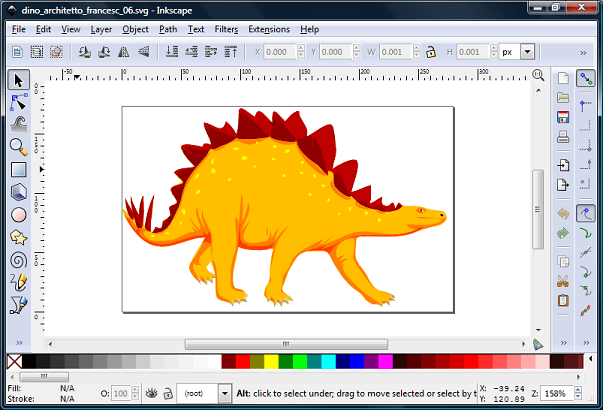
Task: Click the opacity value field
Action: click(x=121, y=393)
